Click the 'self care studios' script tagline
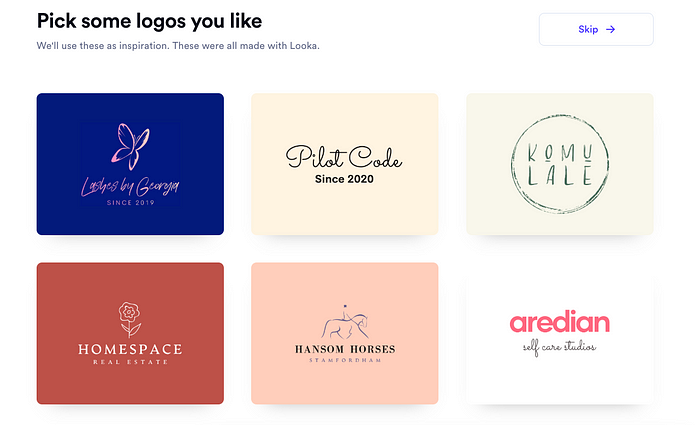The image size is (700, 425). click(559, 347)
